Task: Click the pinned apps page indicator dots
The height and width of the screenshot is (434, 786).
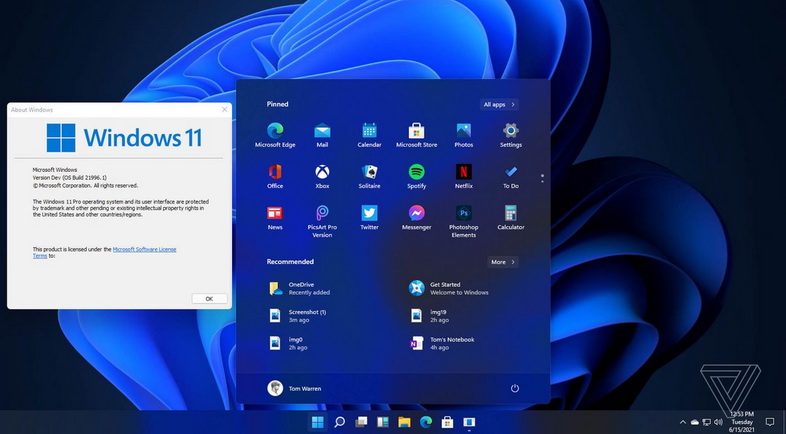Action: click(543, 178)
